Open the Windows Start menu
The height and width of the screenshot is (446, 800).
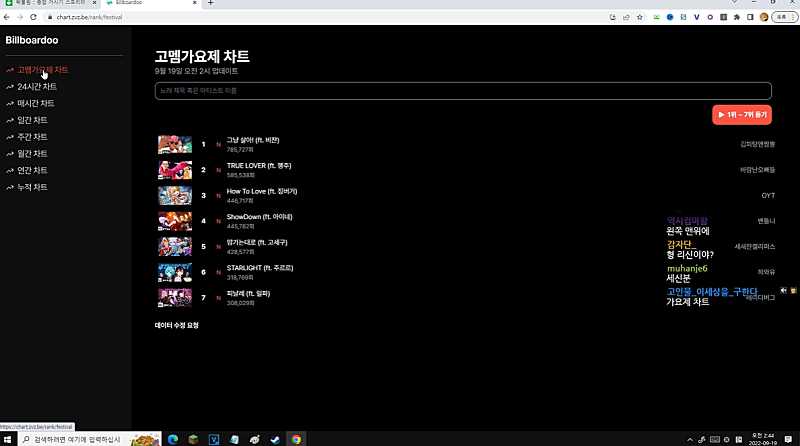click(7, 439)
